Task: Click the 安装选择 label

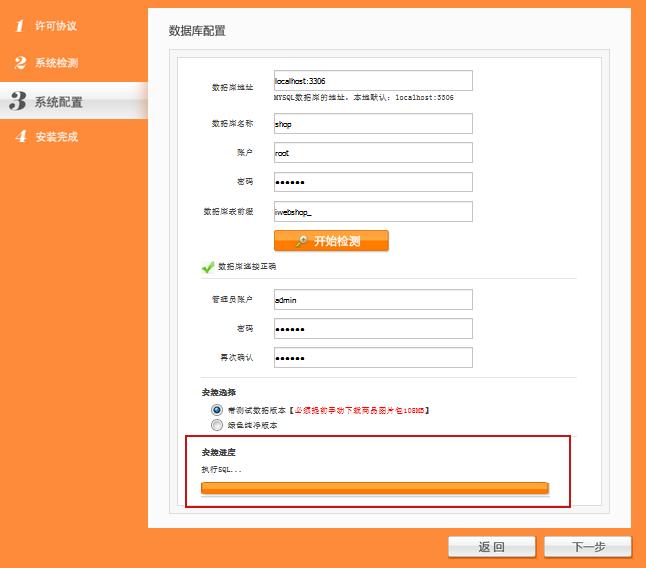Action: 218,392
